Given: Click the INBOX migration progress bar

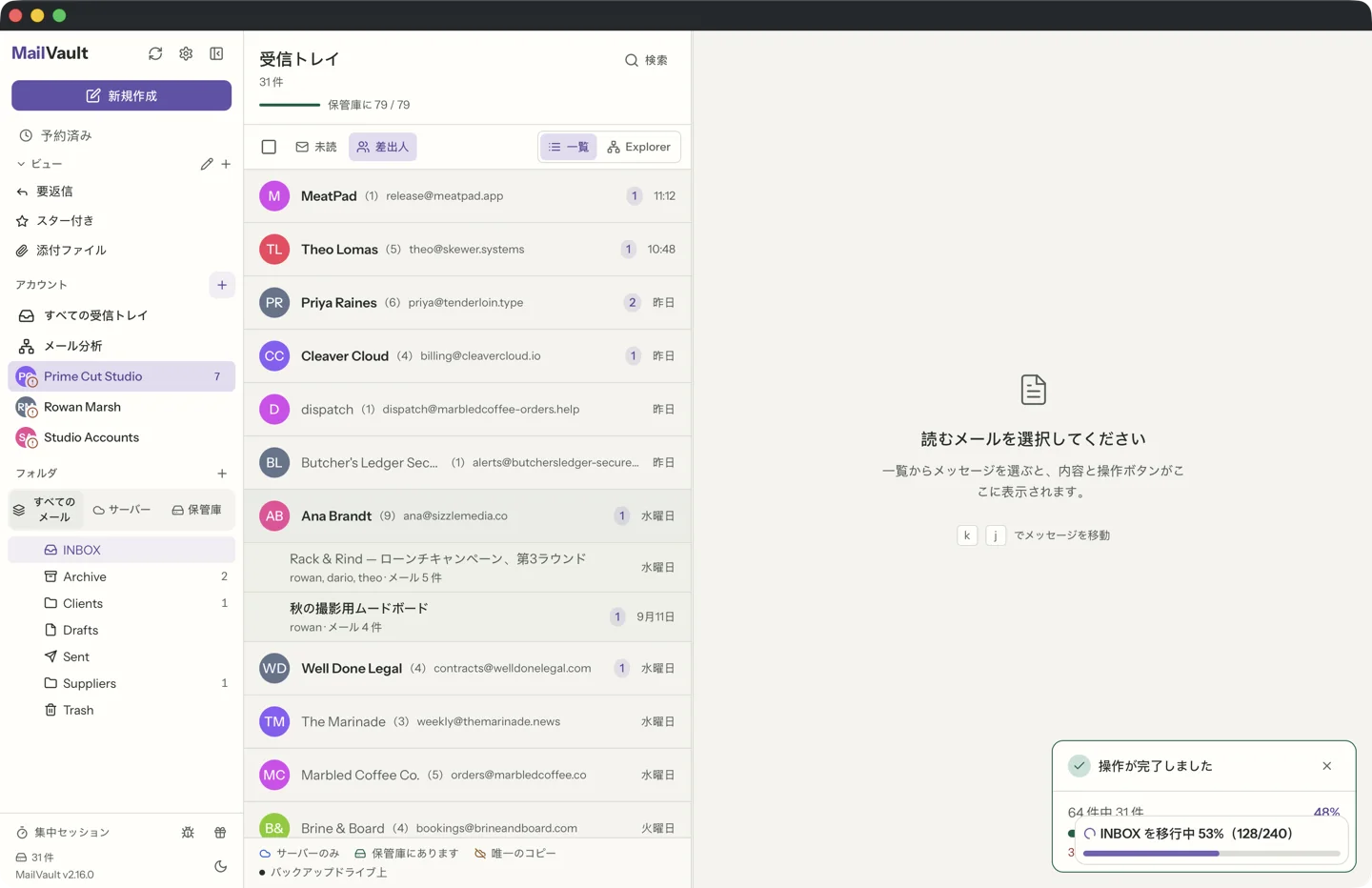Looking at the screenshot, I should (x=1211, y=854).
